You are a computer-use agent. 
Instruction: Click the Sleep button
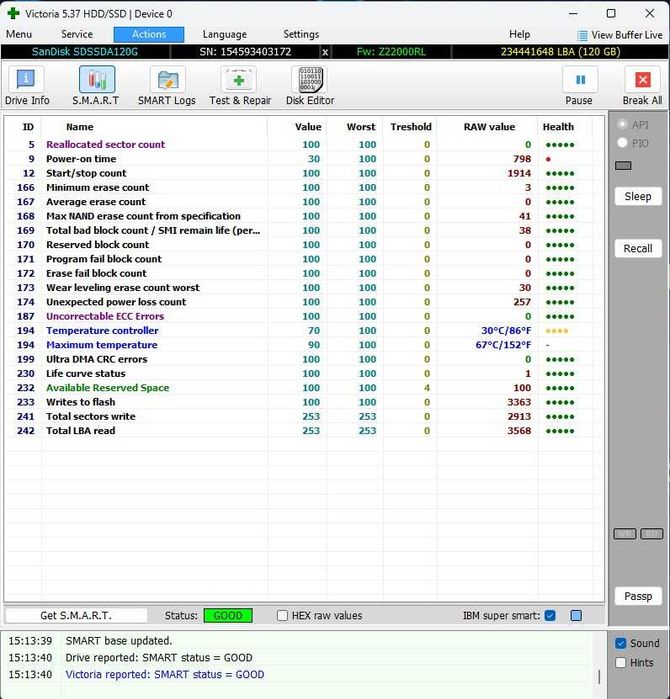(638, 196)
